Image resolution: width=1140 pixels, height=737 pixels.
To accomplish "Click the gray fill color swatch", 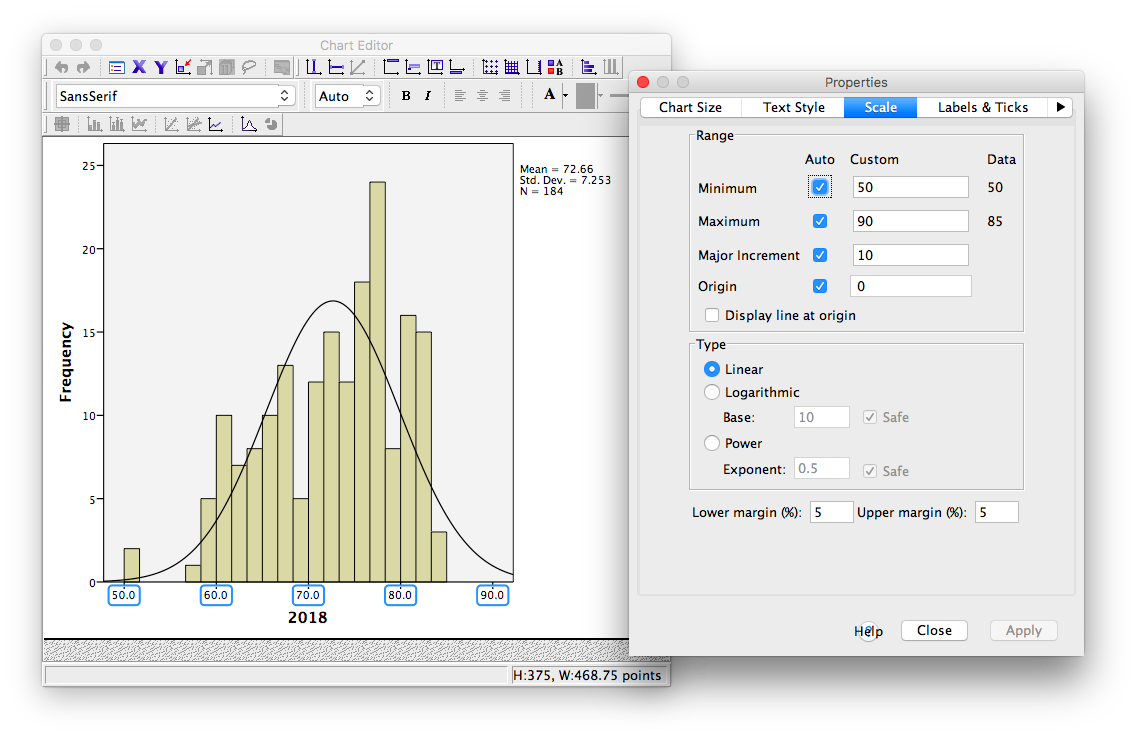I will pos(585,95).
